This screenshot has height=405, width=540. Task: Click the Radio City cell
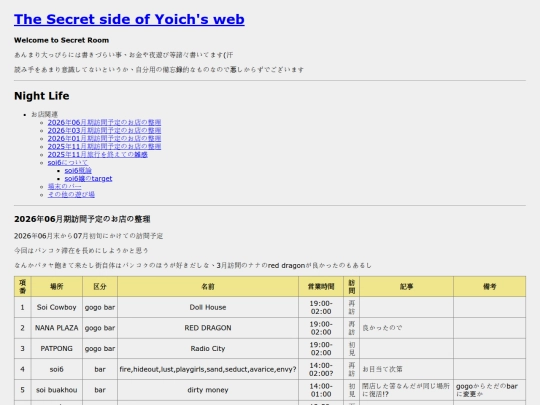pyautogui.click(x=208, y=349)
